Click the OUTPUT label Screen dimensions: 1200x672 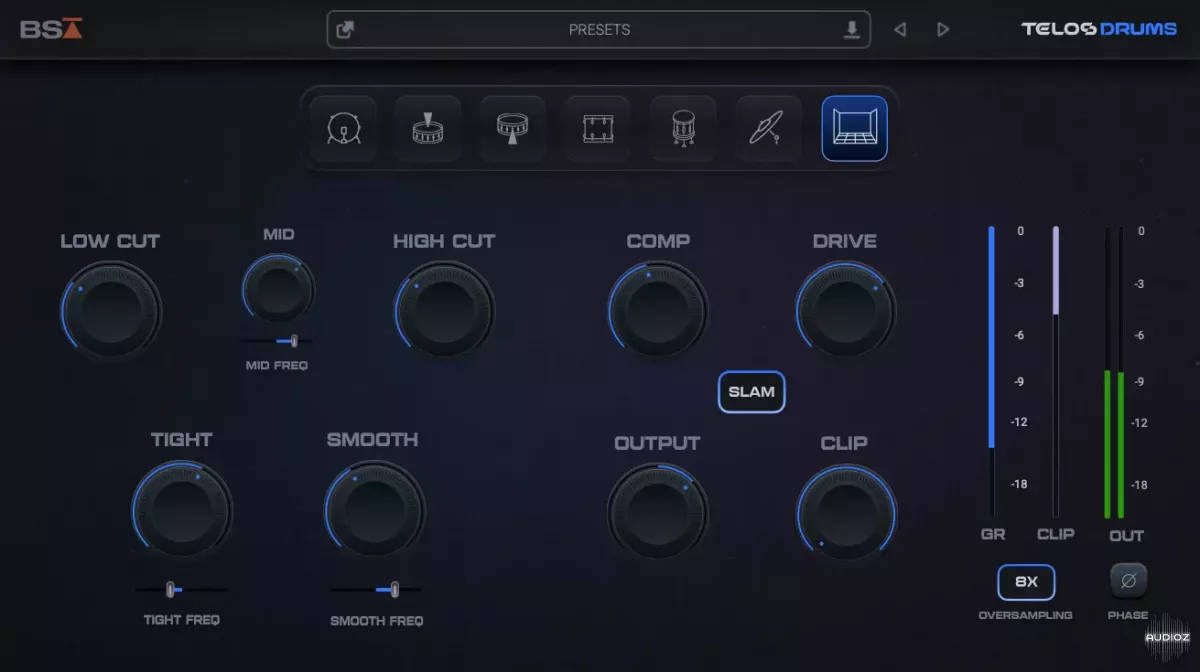657,443
